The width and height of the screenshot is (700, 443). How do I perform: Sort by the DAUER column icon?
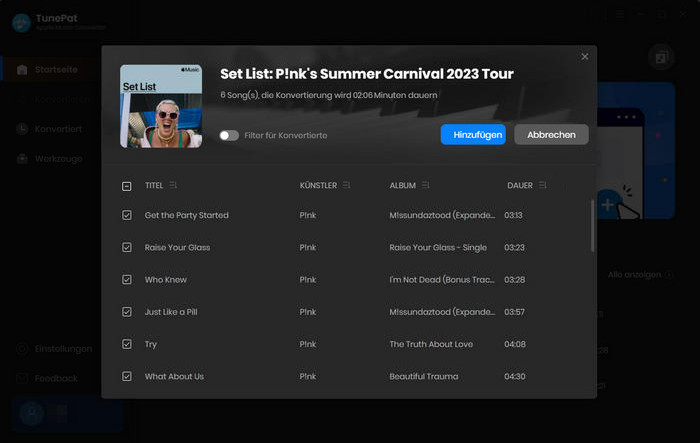(x=542, y=185)
